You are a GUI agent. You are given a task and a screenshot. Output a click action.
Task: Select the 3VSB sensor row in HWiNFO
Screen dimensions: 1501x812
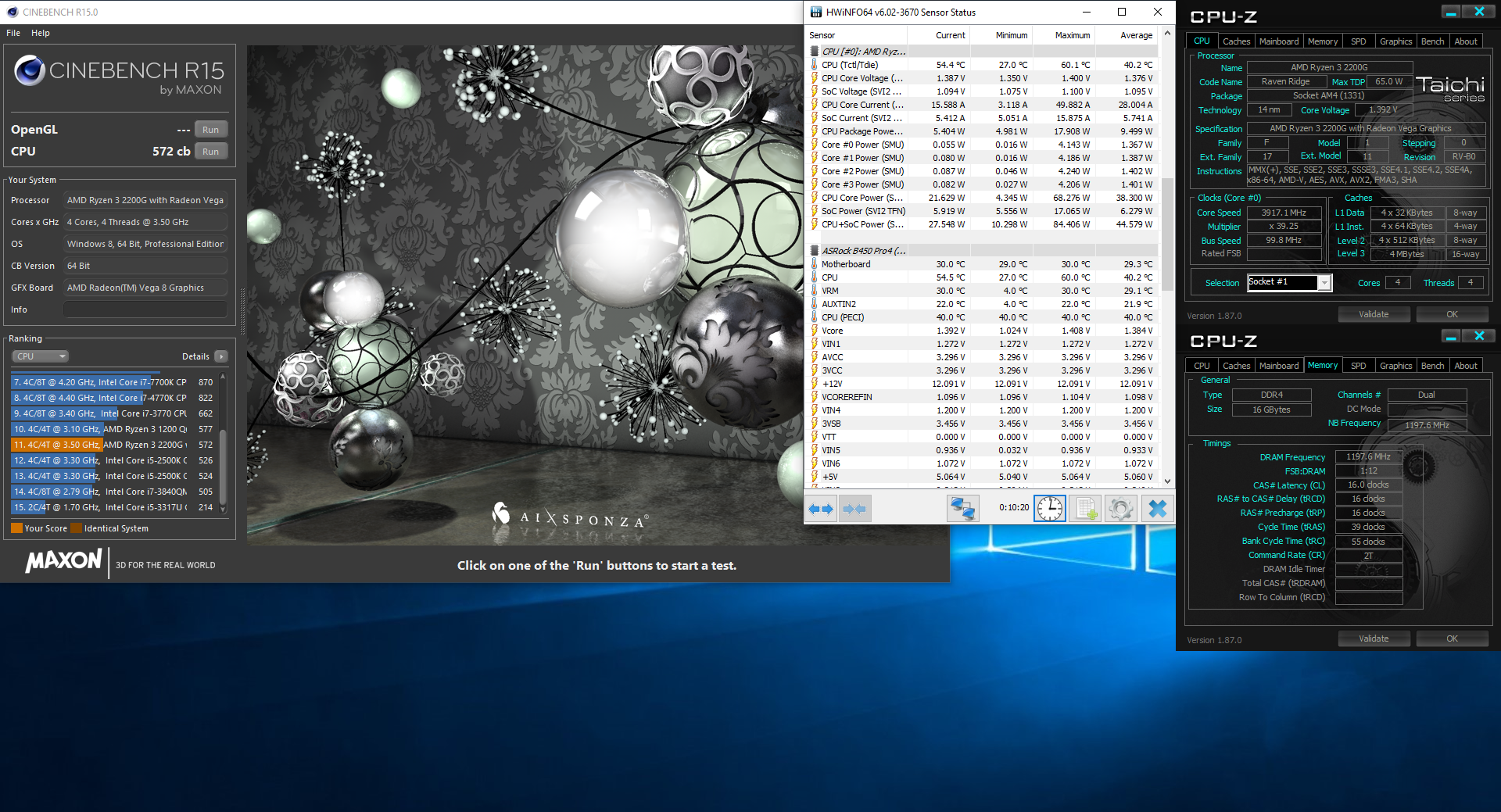point(983,424)
